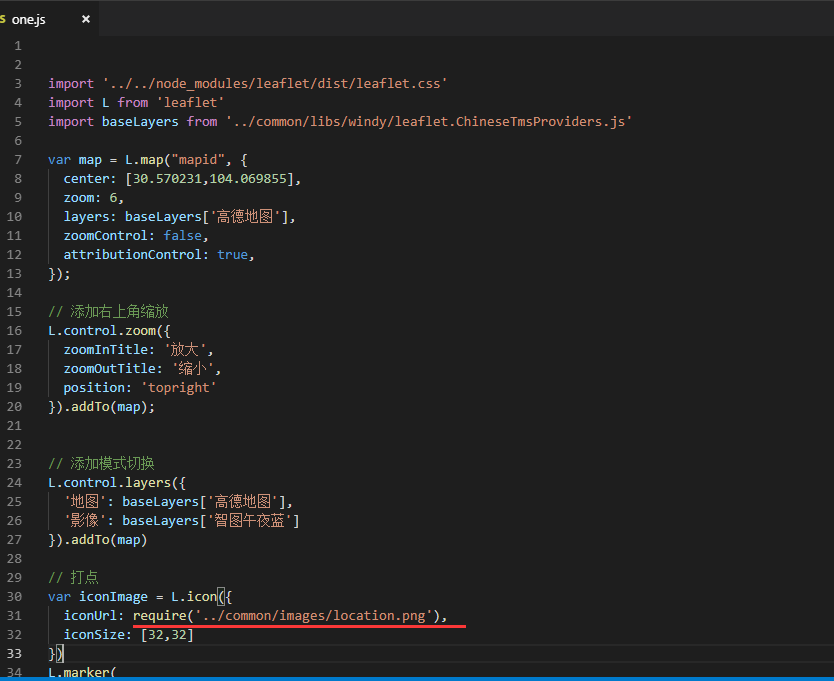Select the one.js editor tab
834x681 pixels.
[x=48, y=19]
